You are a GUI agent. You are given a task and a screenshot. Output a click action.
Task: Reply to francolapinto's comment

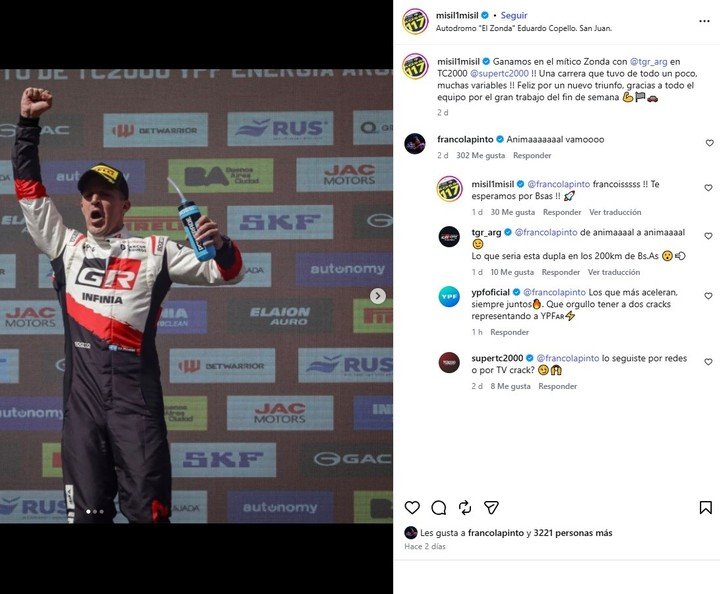pyautogui.click(x=532, y=156)
